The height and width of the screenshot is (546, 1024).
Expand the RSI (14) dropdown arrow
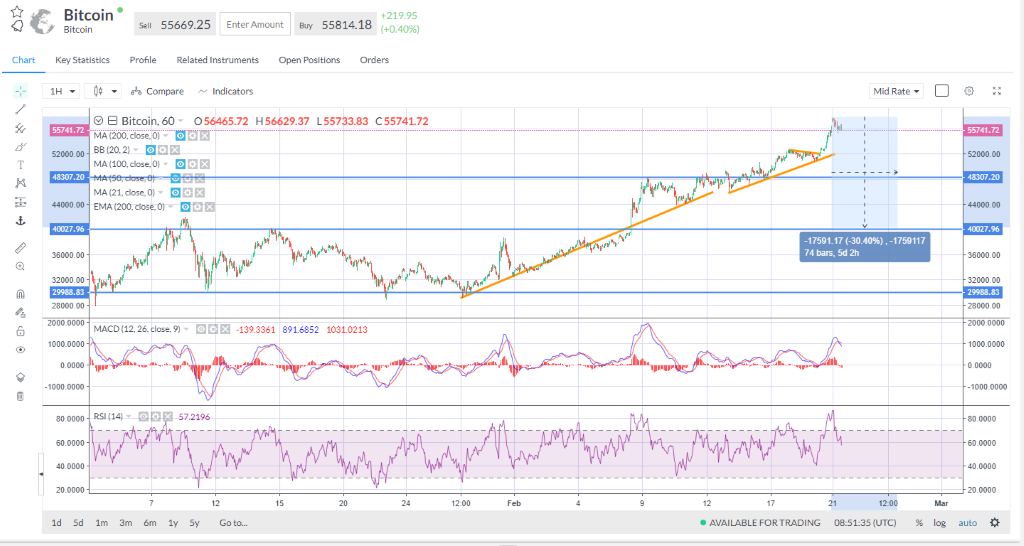tap(129, 417)
